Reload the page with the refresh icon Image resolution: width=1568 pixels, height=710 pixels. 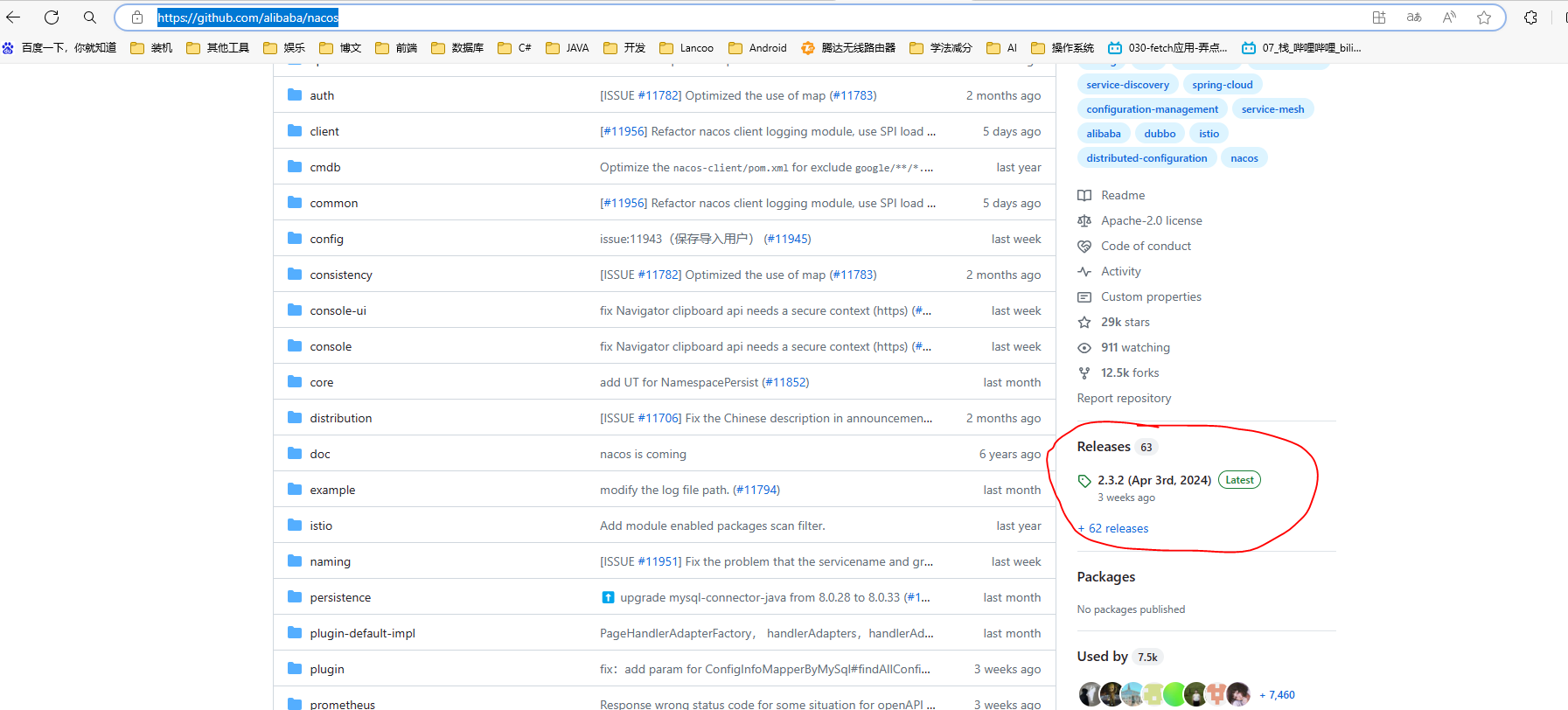pos(52,17)
